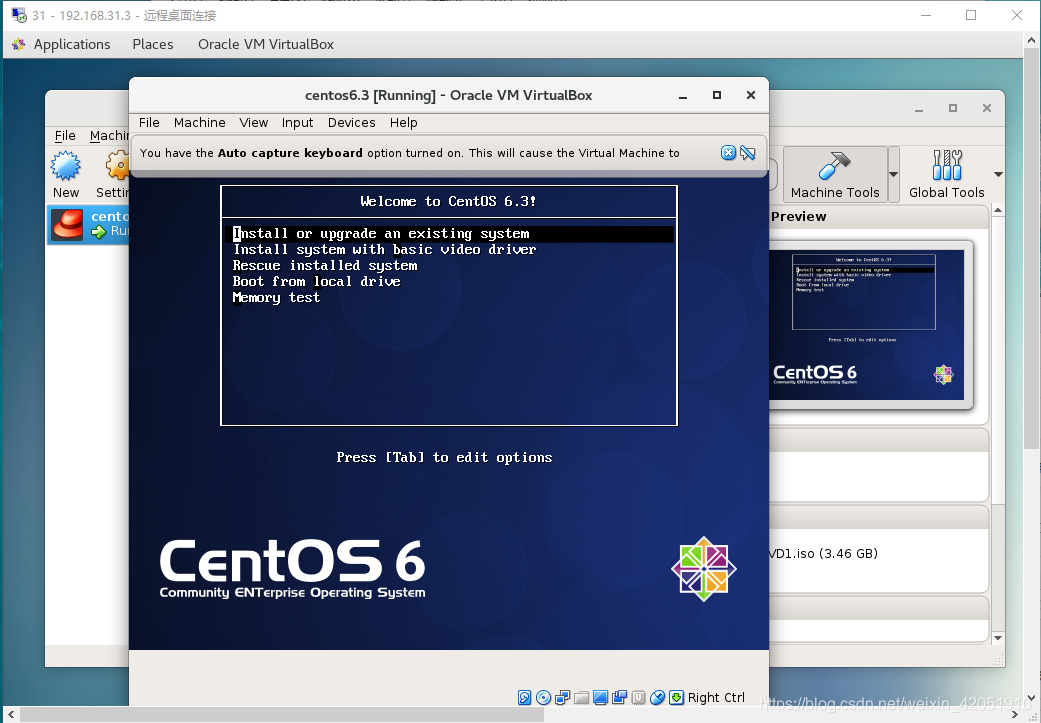The width and height of the screenshot is (1041, 723).
Task: Open Oracle VM VirtualBox app menu in panel
Action: pos(266,44)
